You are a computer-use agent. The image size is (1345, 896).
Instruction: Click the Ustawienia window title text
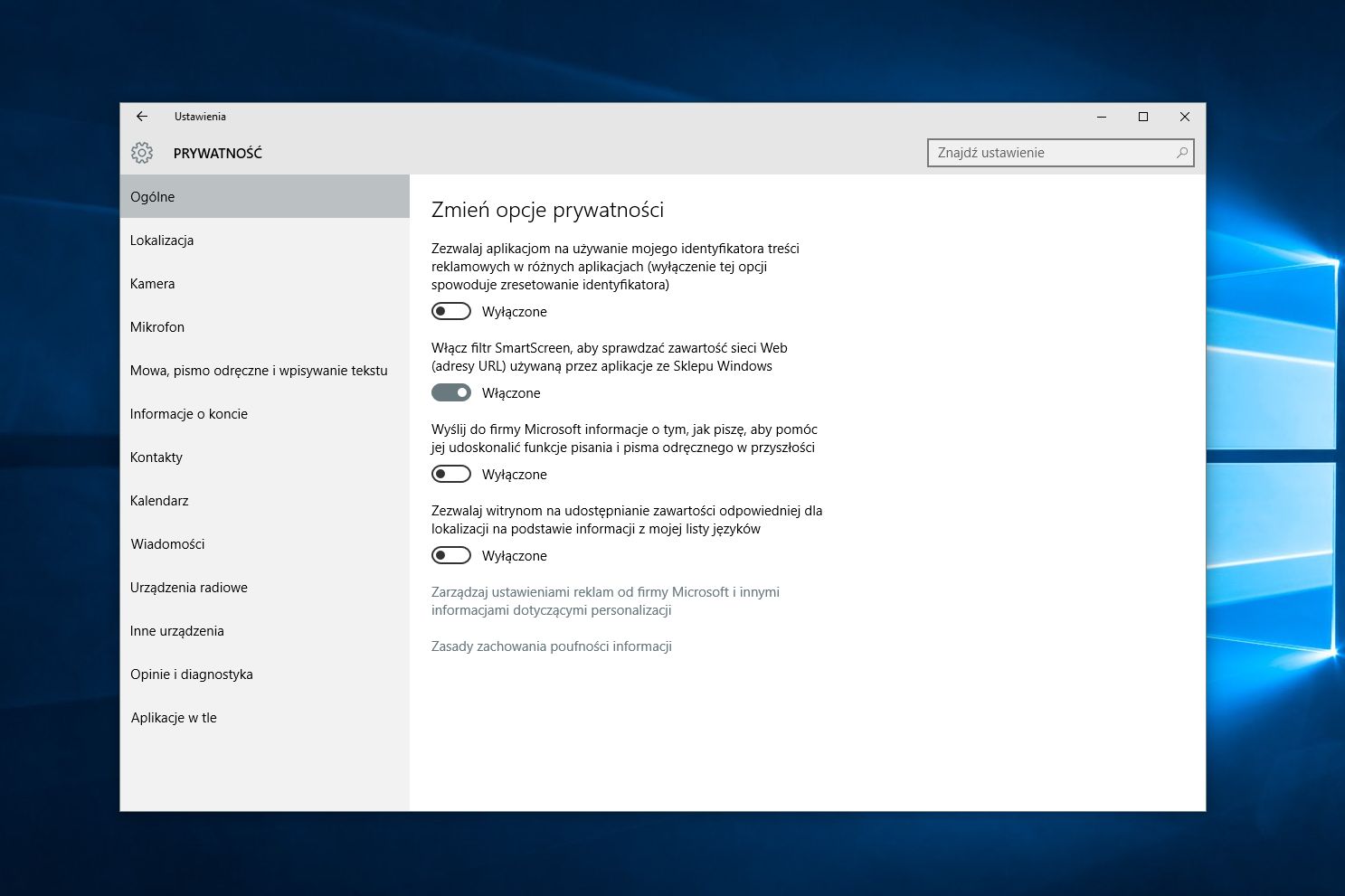coord(200,117)
